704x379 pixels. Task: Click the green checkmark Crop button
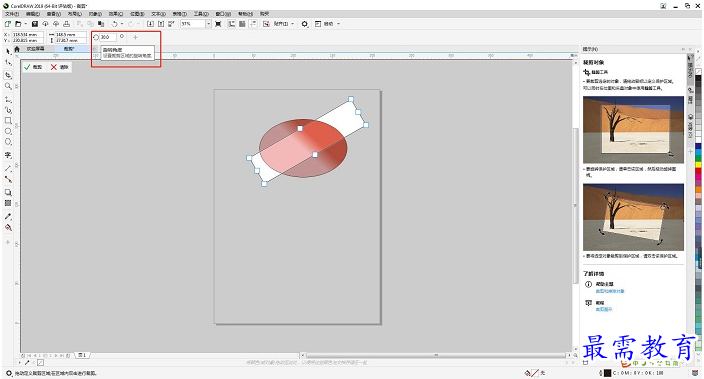33,67
